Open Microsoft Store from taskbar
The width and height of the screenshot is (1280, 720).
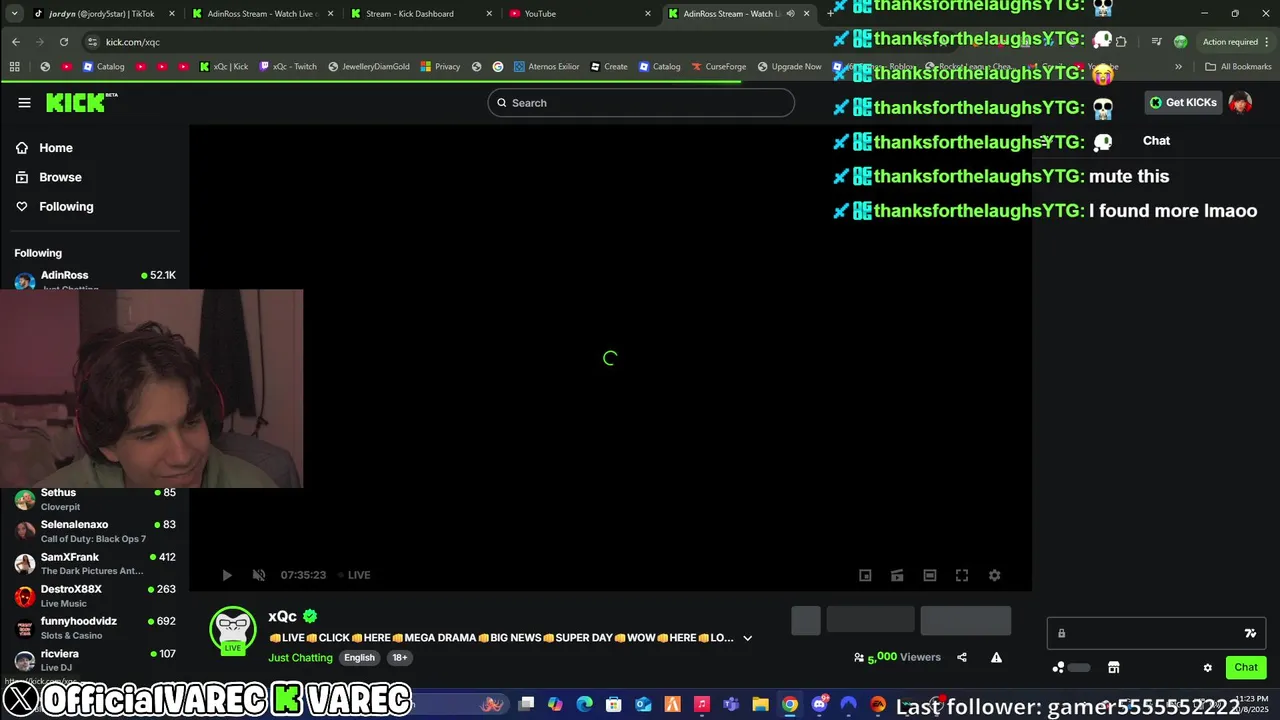tap(614, 704)
